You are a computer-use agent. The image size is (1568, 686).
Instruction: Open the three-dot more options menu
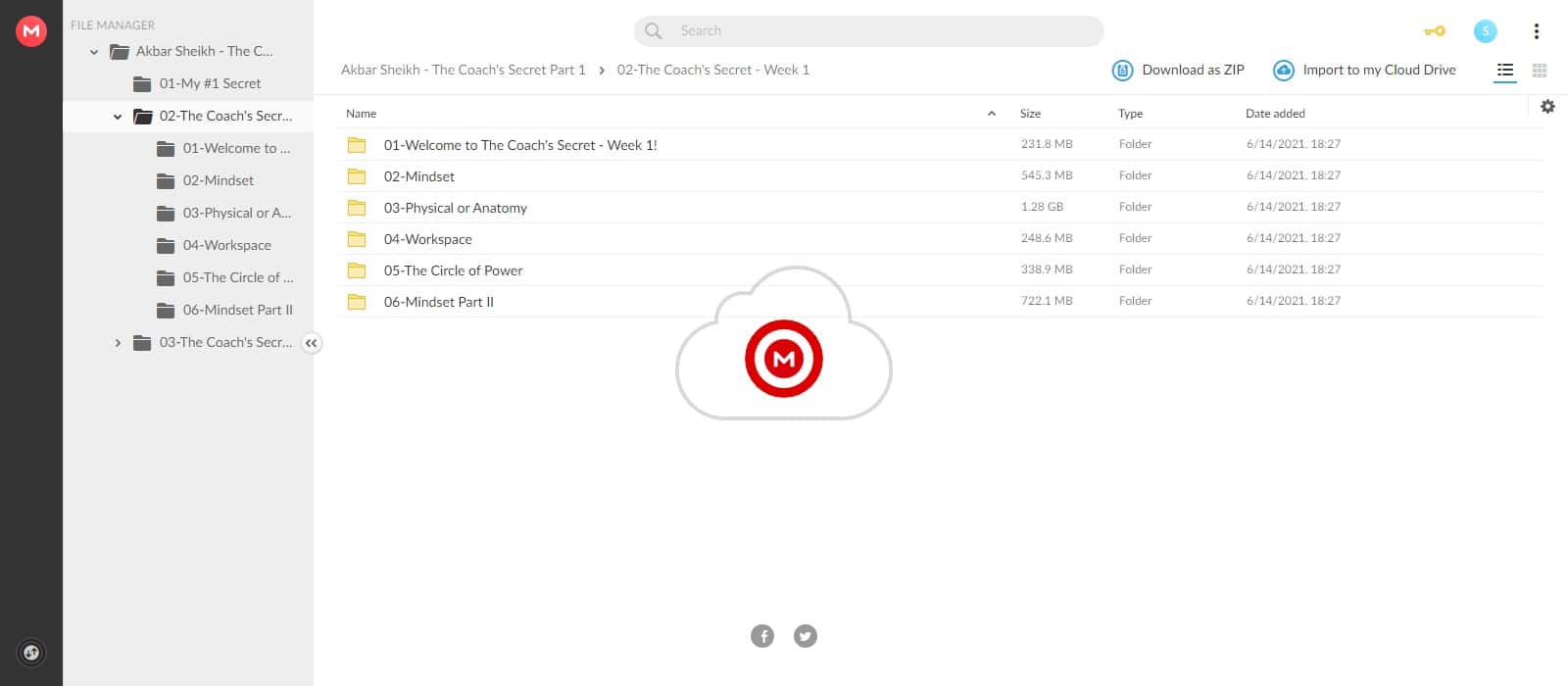click(1536, 31)
